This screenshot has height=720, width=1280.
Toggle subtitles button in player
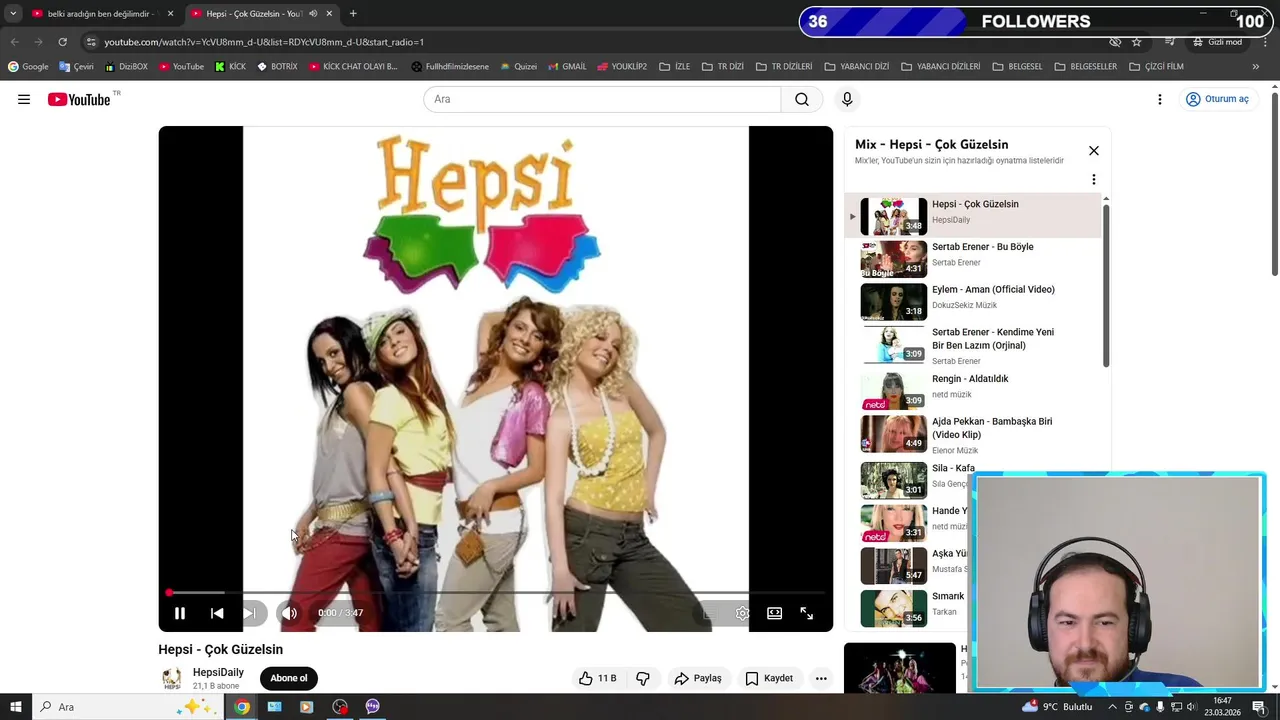pyautogui.click(x=709, y=613)
